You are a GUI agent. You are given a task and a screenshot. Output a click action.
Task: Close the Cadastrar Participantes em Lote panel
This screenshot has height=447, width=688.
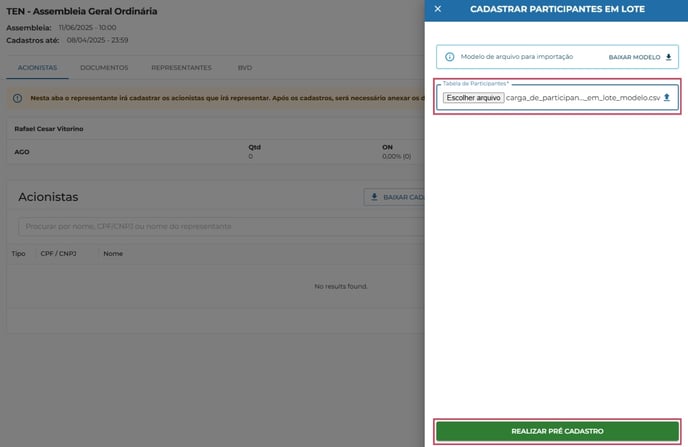point(437,9)
